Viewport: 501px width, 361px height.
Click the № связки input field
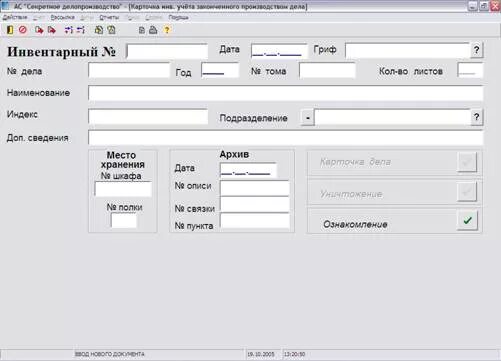point(255,204)
